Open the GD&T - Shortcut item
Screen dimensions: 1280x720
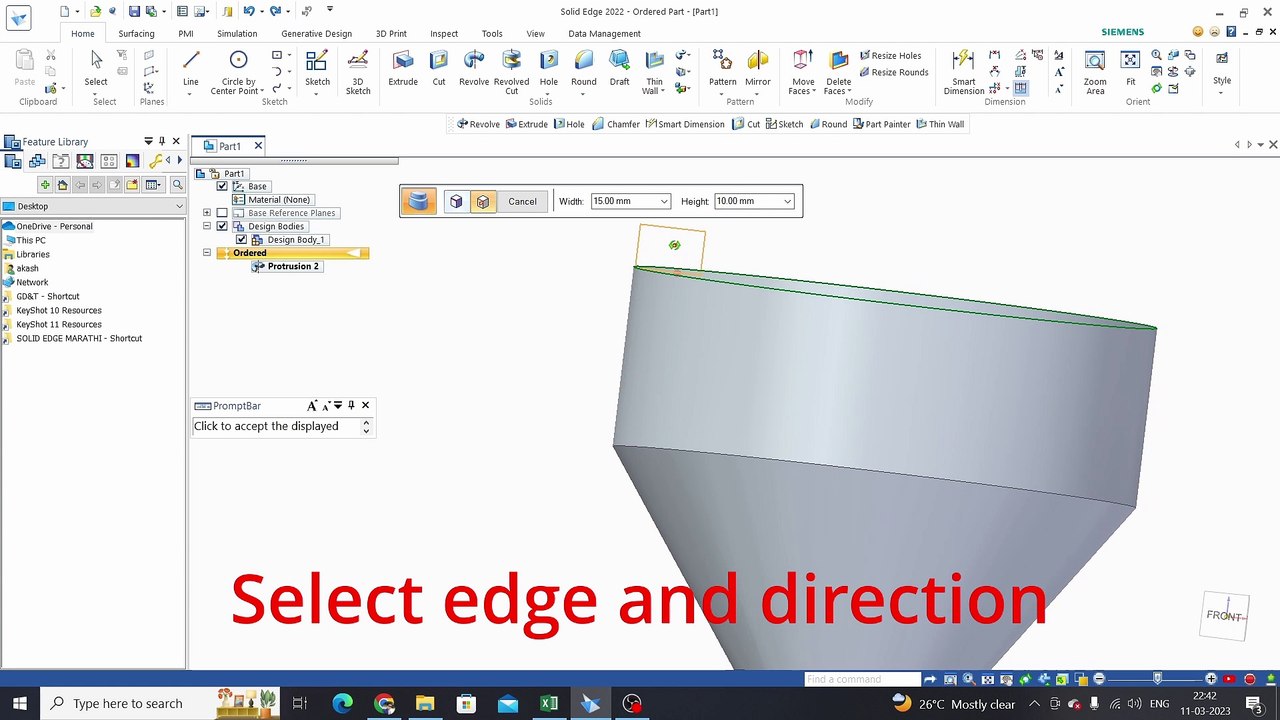[47, 297]
